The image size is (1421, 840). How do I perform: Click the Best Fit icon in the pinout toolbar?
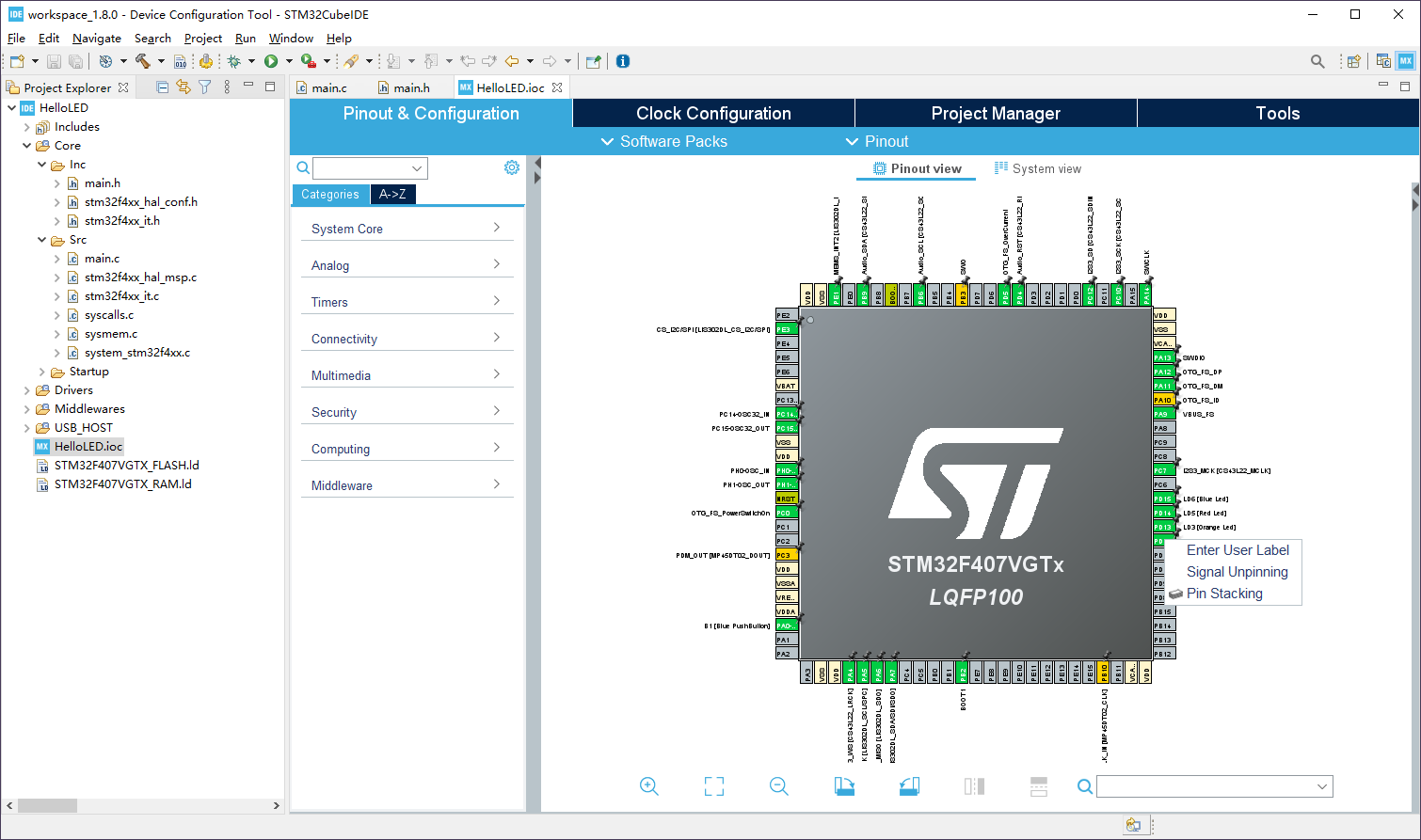714,785
